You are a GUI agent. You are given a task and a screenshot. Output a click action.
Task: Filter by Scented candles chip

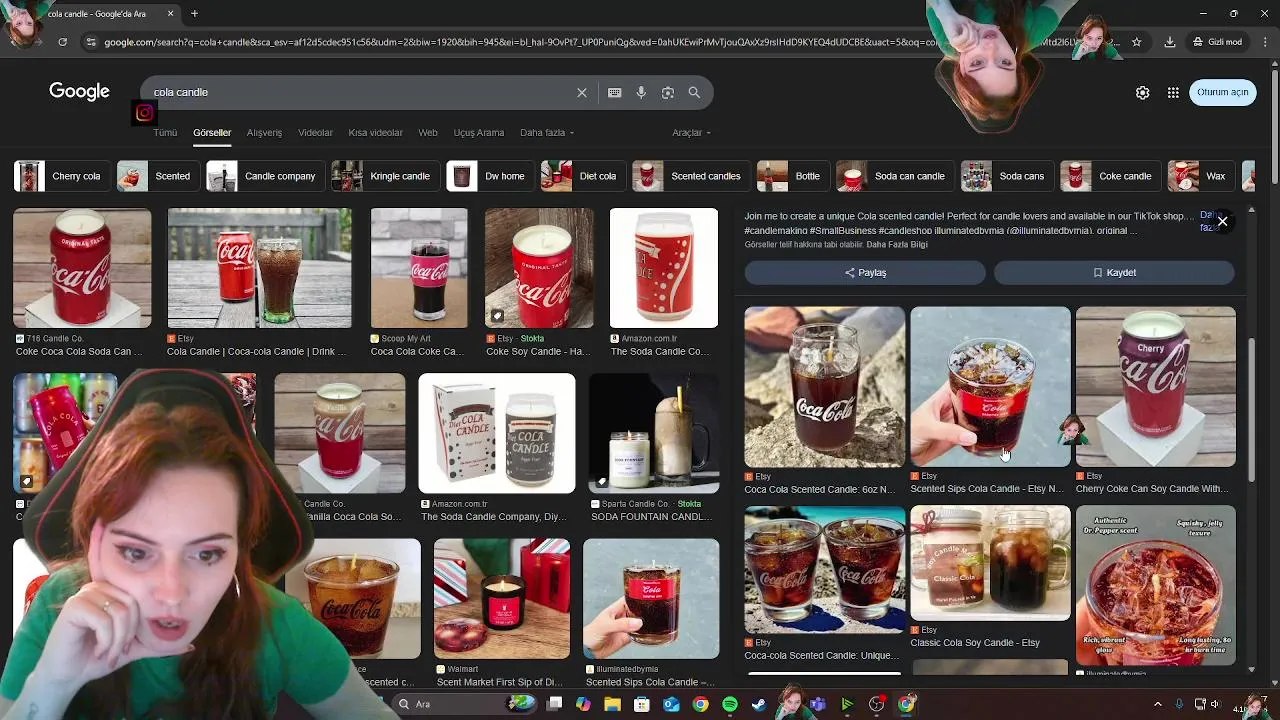click(x=692, y=176)
